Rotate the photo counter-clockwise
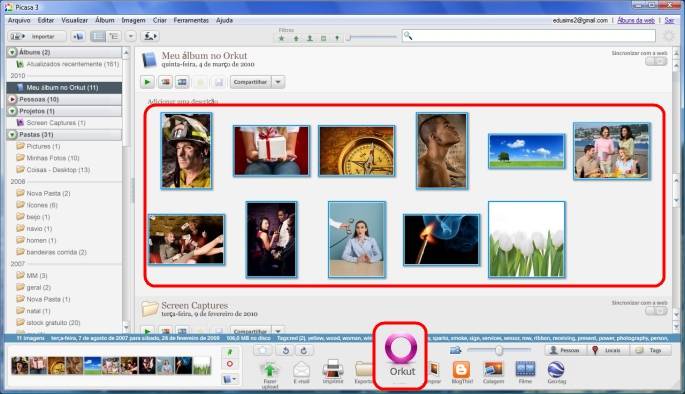This screenshot has height=394, width=685. 286,350
